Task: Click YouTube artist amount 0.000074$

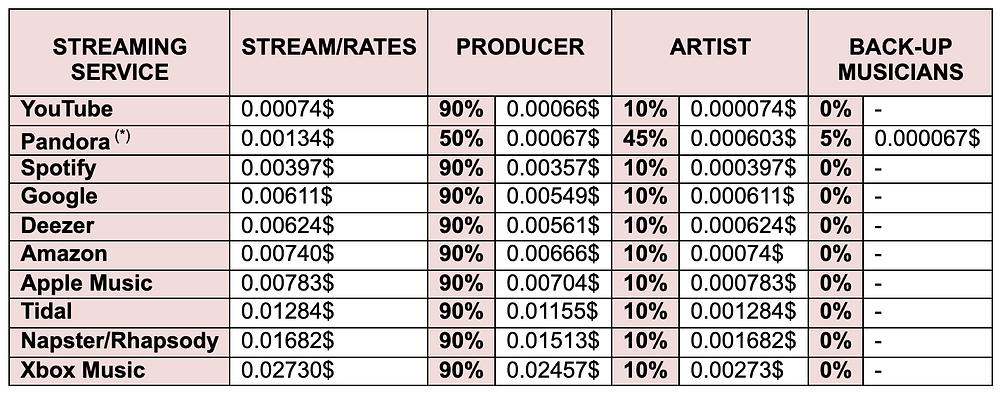Action: [743, 110]
